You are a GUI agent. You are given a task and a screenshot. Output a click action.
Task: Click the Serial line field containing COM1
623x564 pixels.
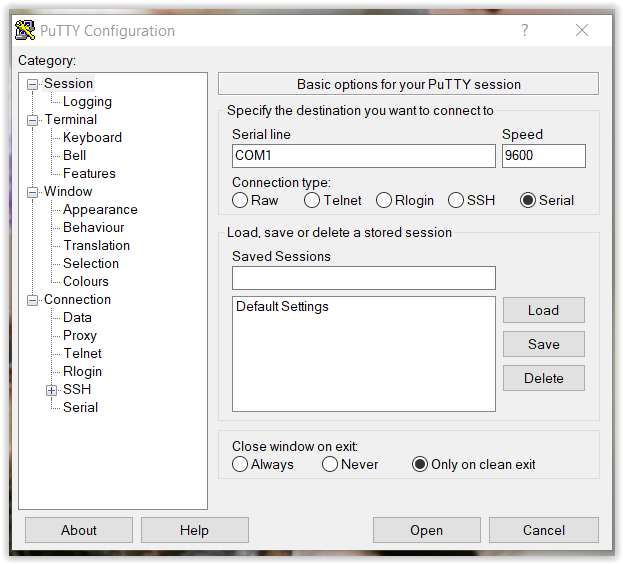click(364, 156)
